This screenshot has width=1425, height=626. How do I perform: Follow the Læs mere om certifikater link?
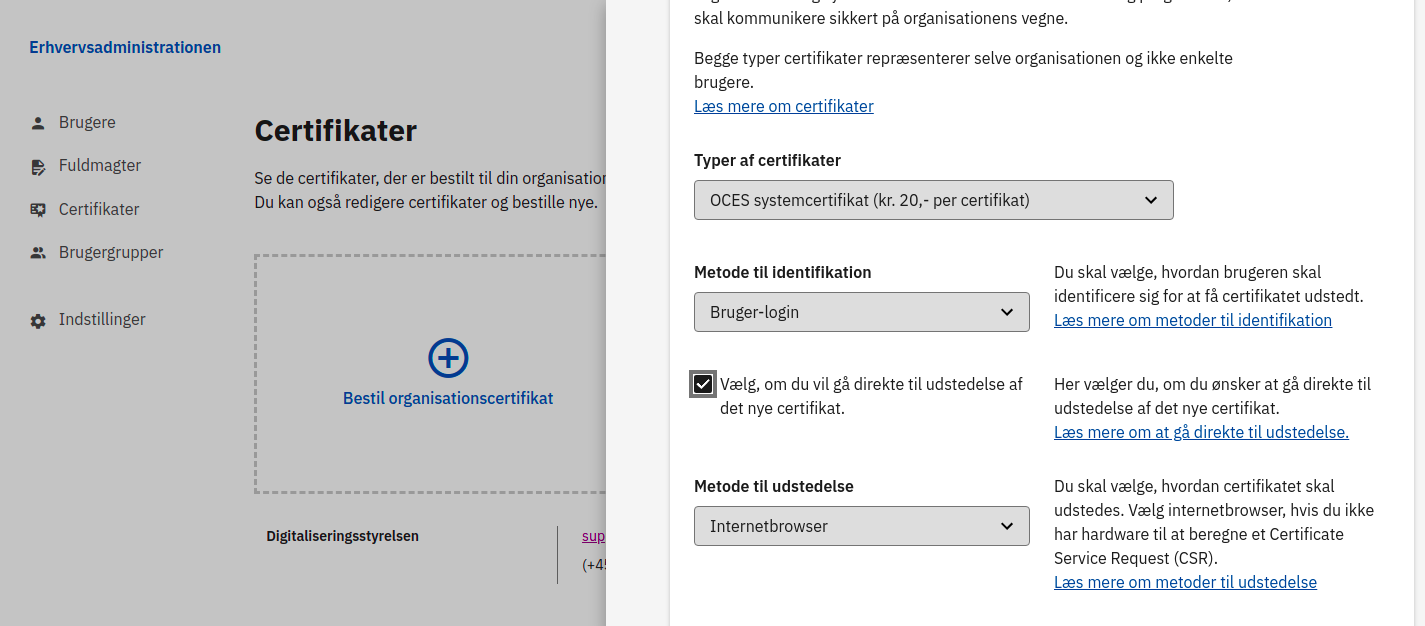tap(783, 106)
